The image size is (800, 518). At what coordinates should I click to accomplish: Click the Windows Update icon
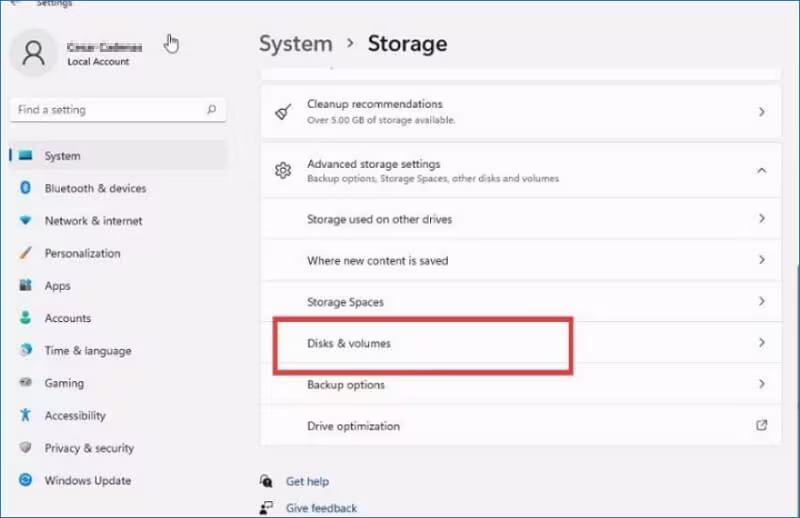click(25, 481)
